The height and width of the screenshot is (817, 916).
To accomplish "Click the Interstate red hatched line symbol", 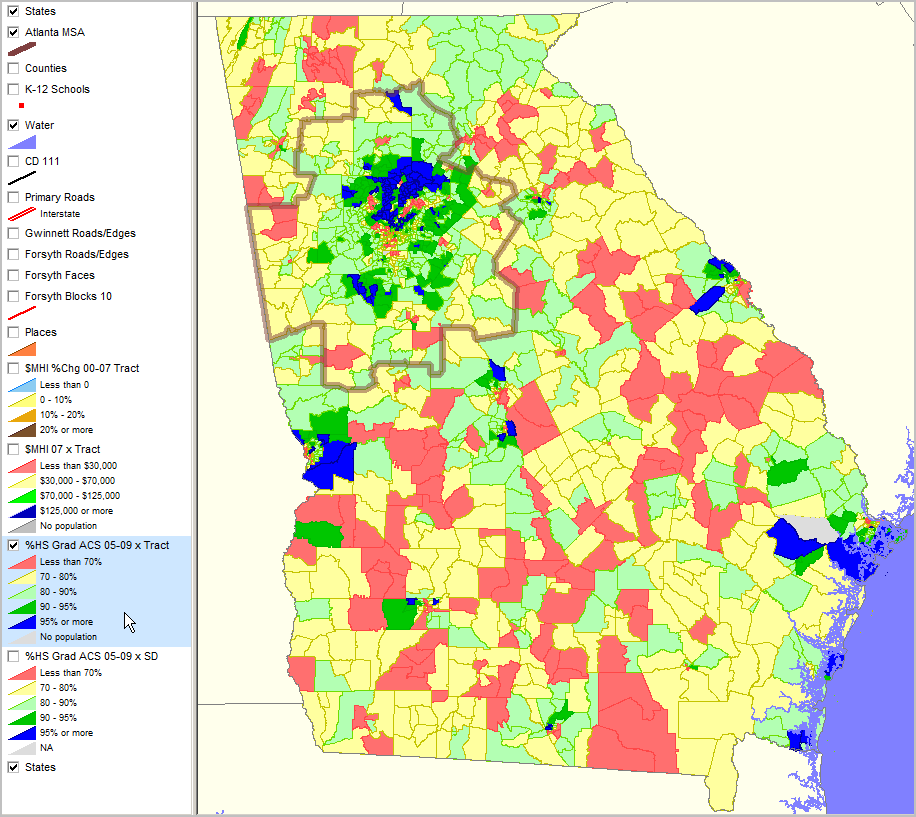I will [x=22, y=213].
